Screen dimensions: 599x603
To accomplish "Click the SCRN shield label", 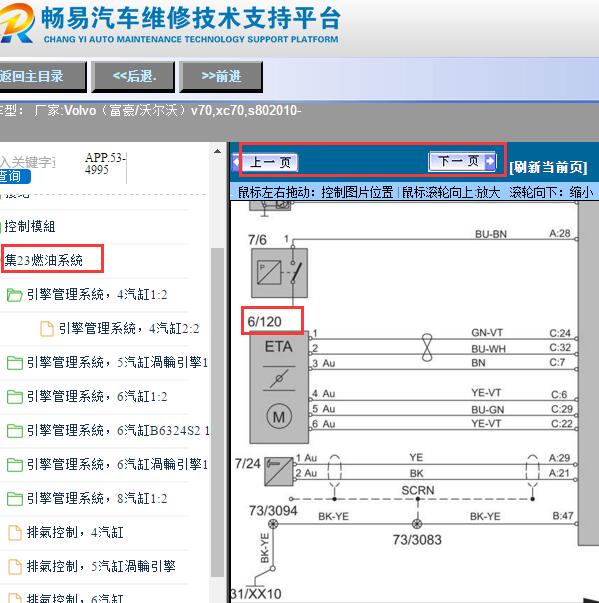I will [x=418, y=490].
